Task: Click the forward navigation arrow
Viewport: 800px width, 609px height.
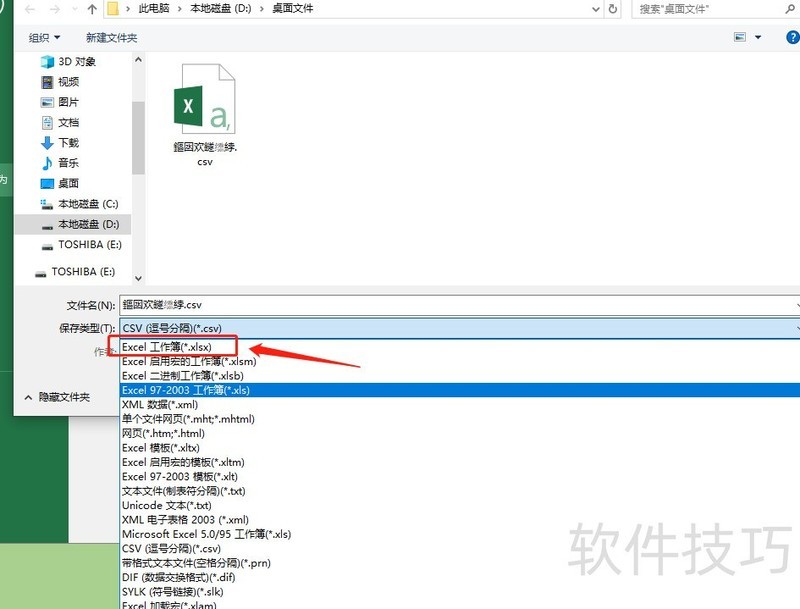Action: 55,9
